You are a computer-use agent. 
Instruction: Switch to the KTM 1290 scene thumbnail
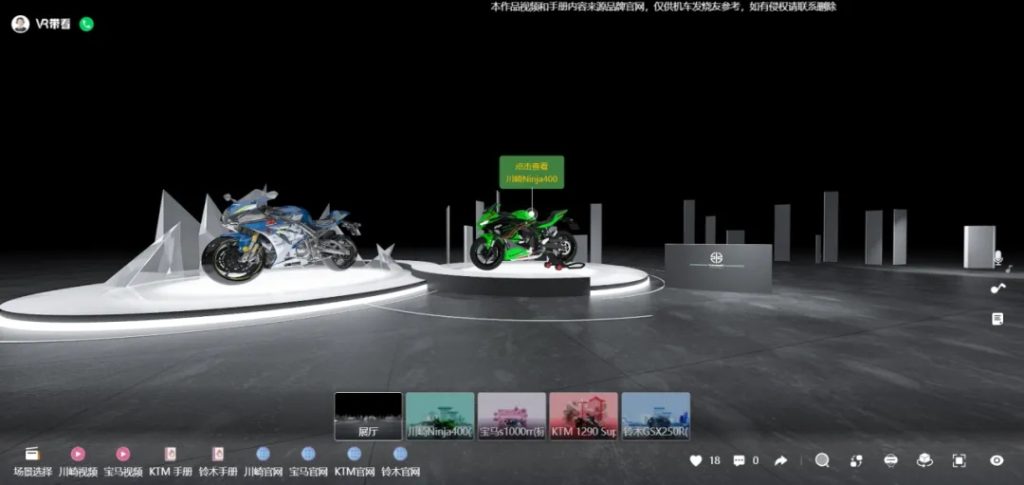(x=583, y=416)
